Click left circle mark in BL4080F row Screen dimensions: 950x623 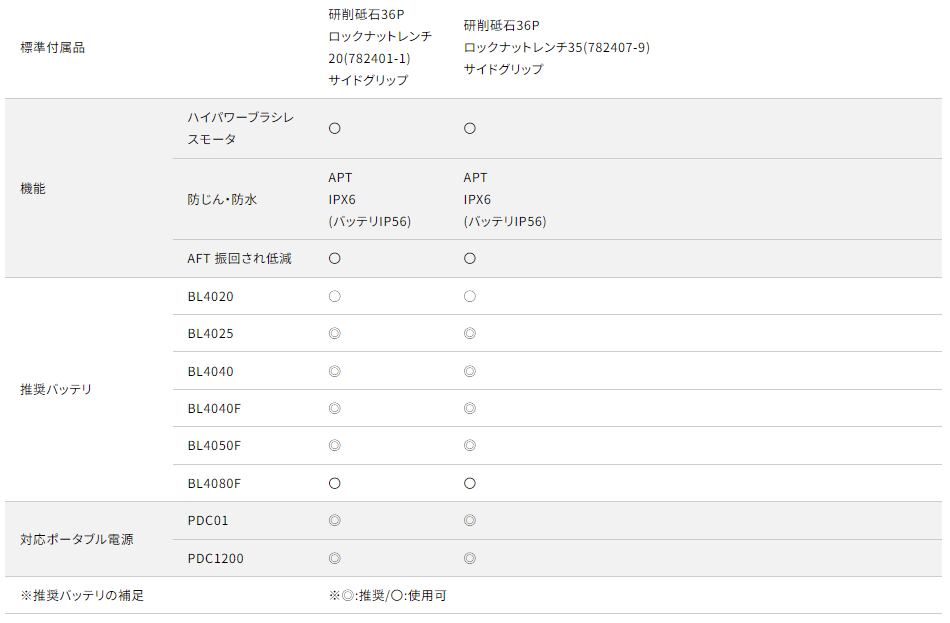click(335, 484)
